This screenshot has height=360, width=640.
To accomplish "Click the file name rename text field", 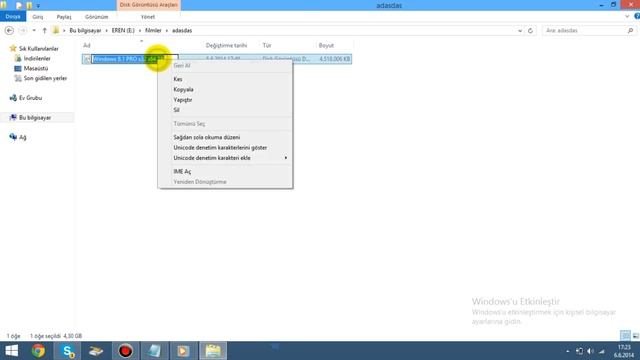I will pyautogui.click(x=135, y=59).
